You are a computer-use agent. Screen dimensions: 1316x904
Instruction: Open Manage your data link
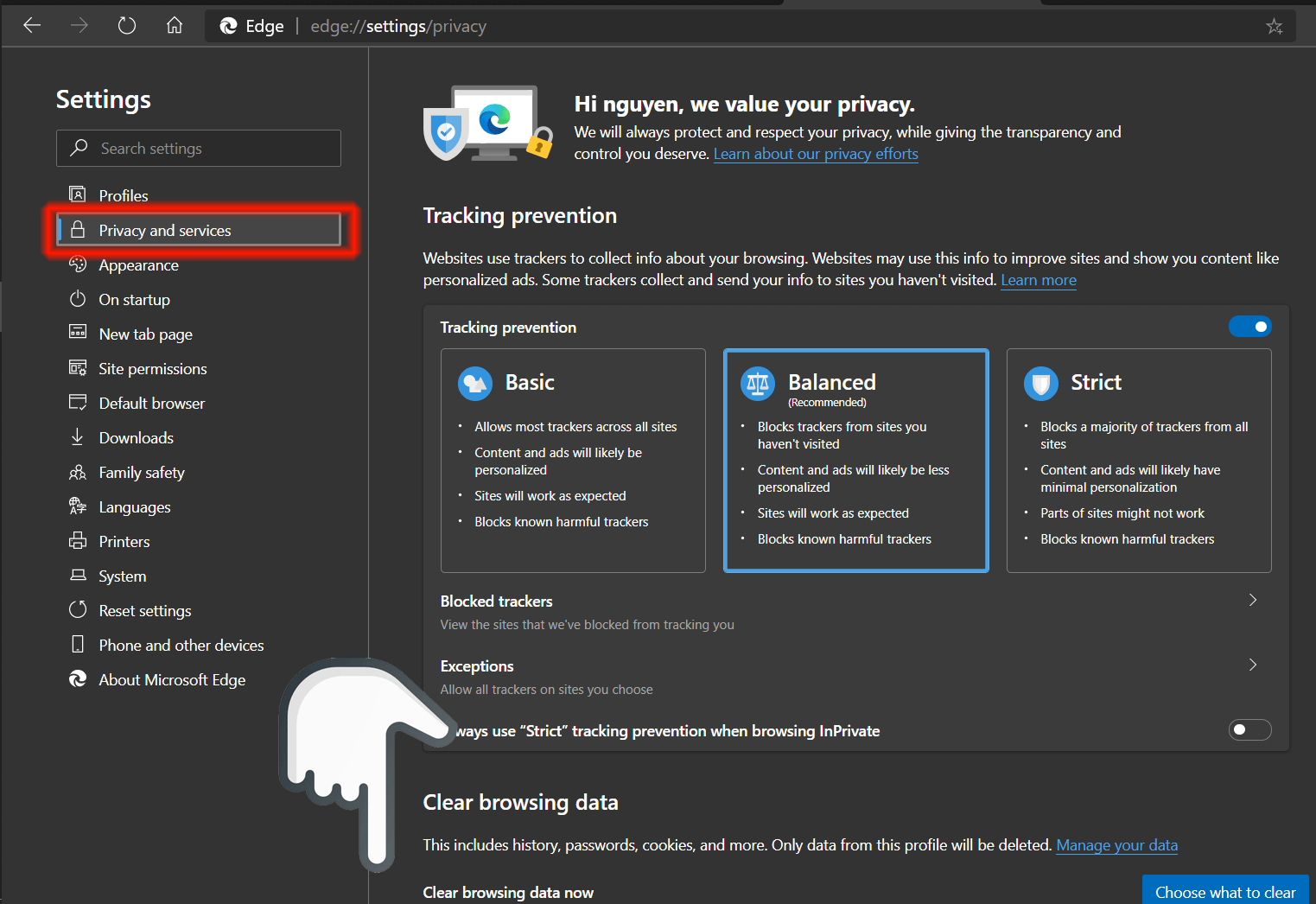pos(1116,845)
